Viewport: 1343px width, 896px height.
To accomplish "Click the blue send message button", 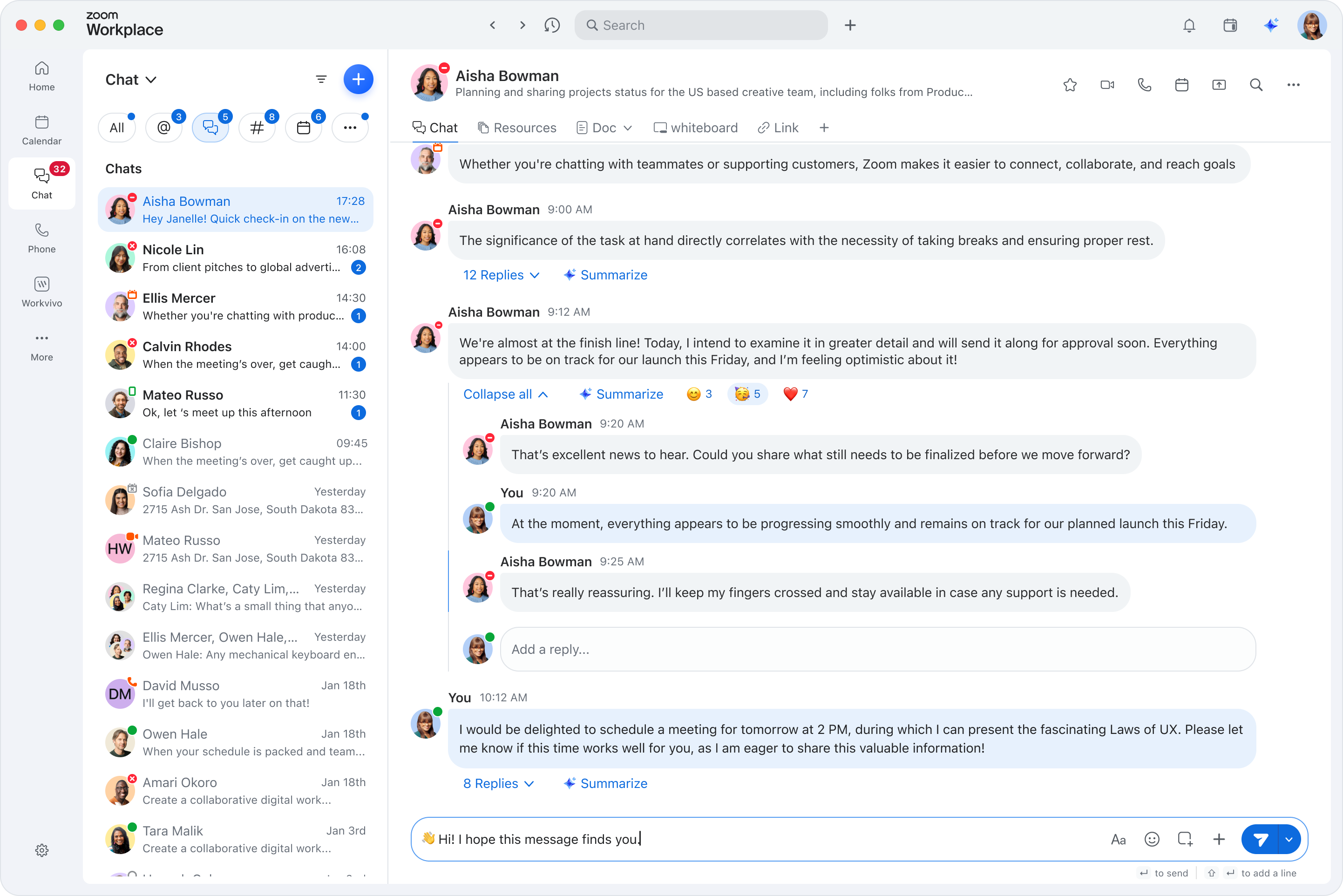I will 1260,839.
